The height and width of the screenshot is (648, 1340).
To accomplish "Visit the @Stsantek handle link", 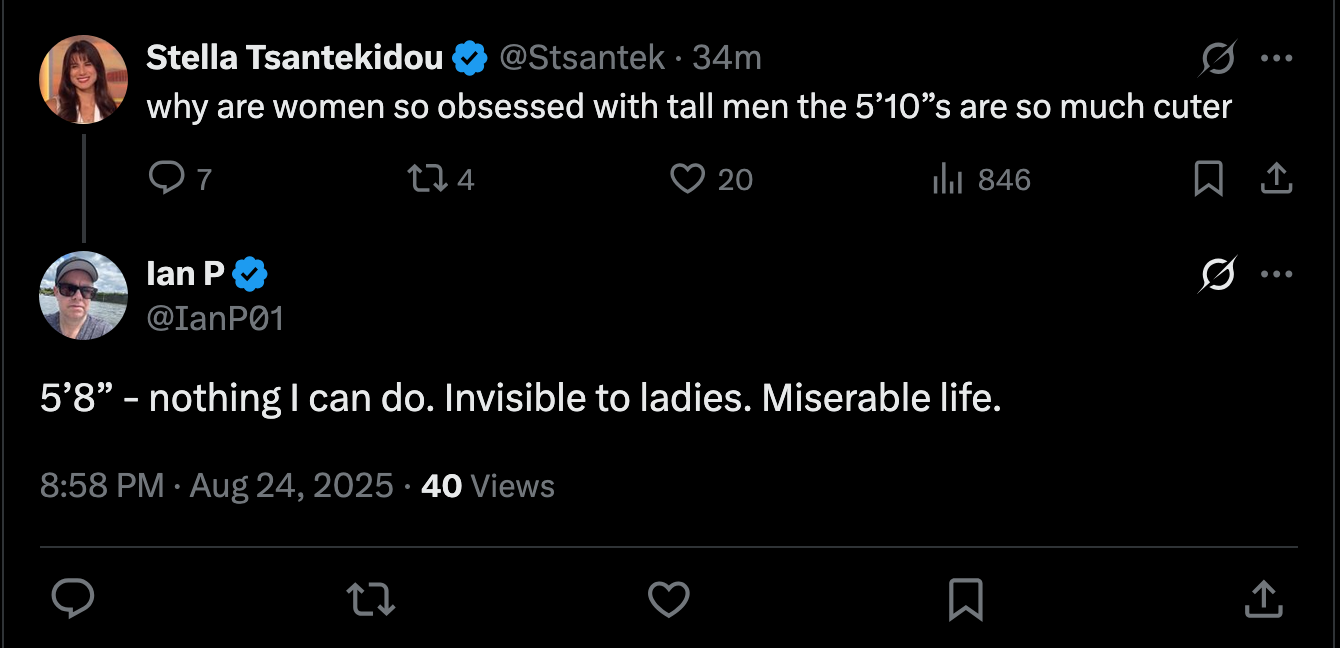I will coord(581,59).
